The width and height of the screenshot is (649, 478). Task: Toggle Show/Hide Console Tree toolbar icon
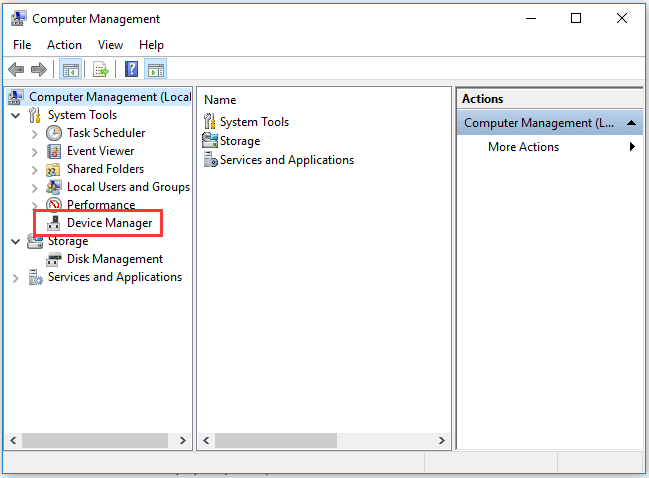(x=71, y=69)
